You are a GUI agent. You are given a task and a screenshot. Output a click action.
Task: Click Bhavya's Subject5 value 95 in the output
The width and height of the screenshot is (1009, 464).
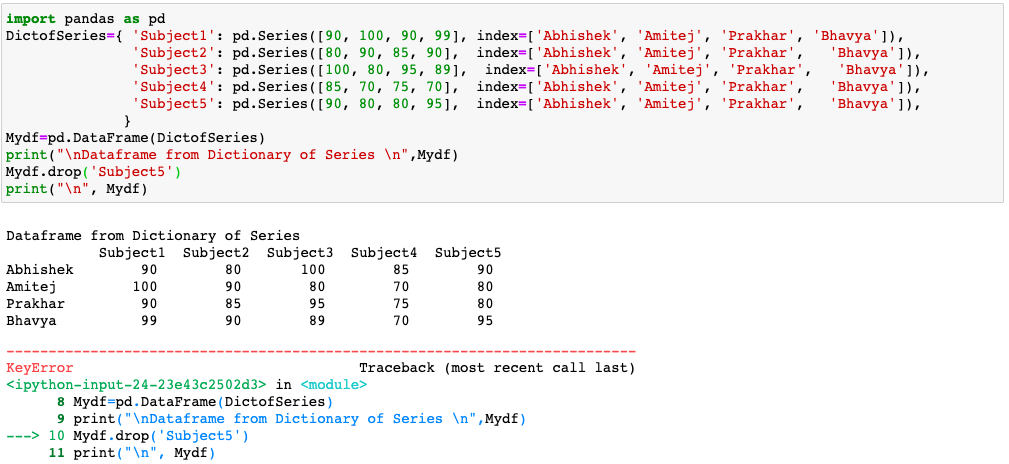pos(485,320)
